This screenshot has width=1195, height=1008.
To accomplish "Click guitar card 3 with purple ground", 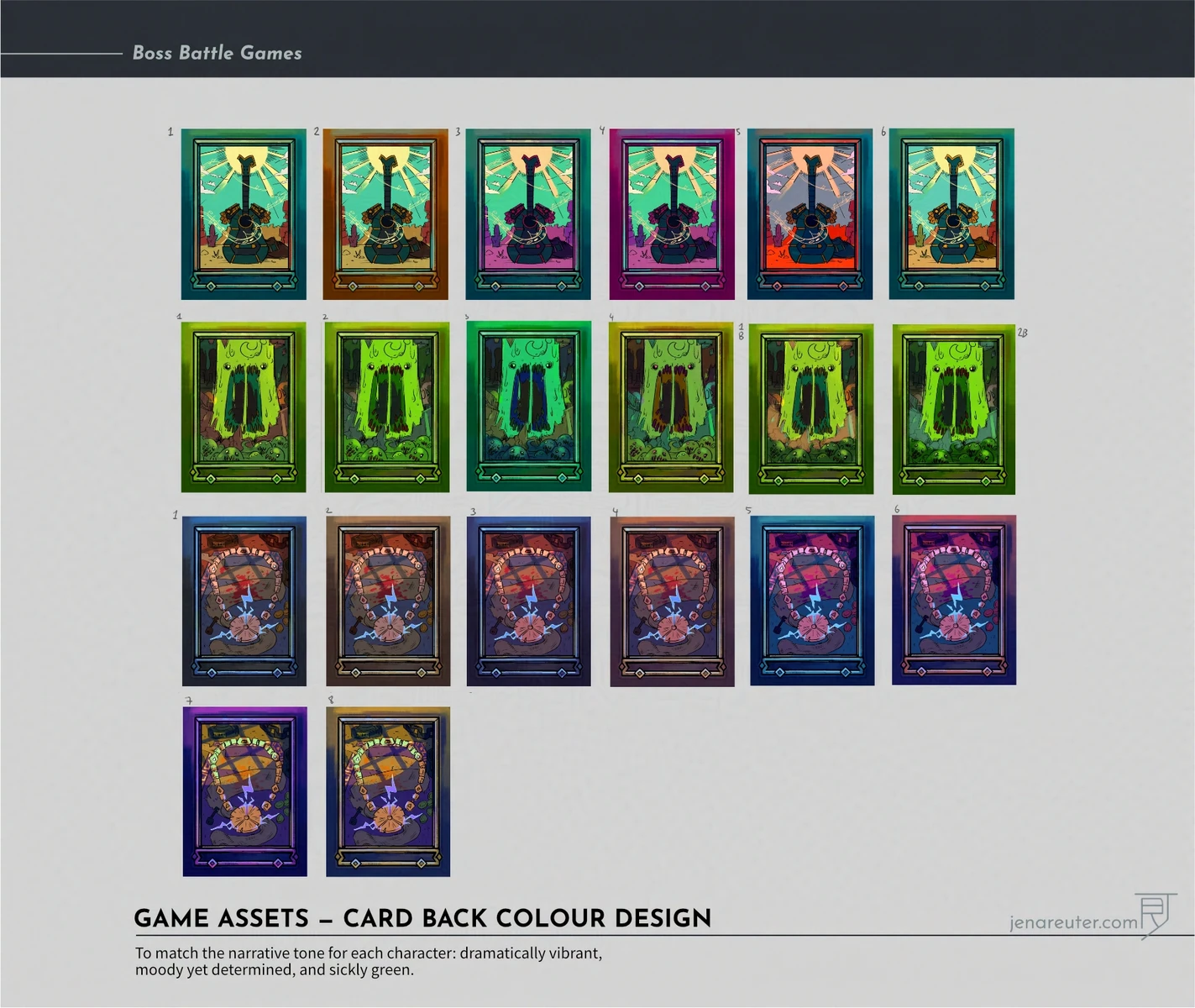I will pyautogui.click(x=528, y=214).
